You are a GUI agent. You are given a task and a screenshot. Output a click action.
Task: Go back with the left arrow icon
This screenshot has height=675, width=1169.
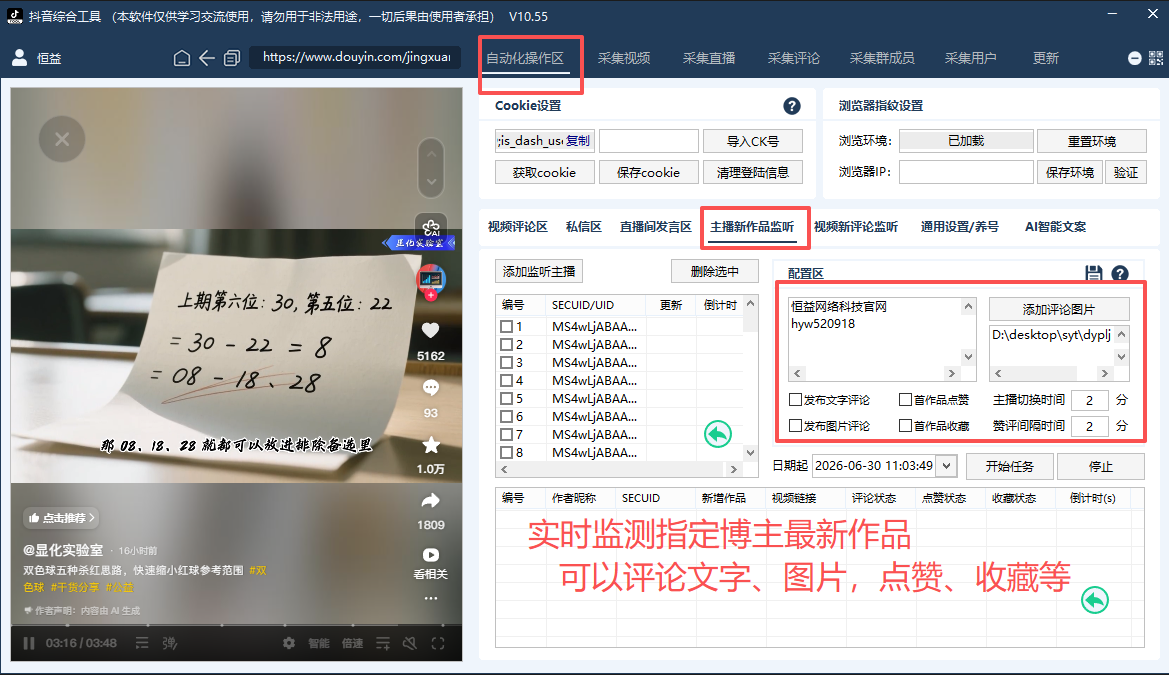pyautogui.click(x=207, y=58)
